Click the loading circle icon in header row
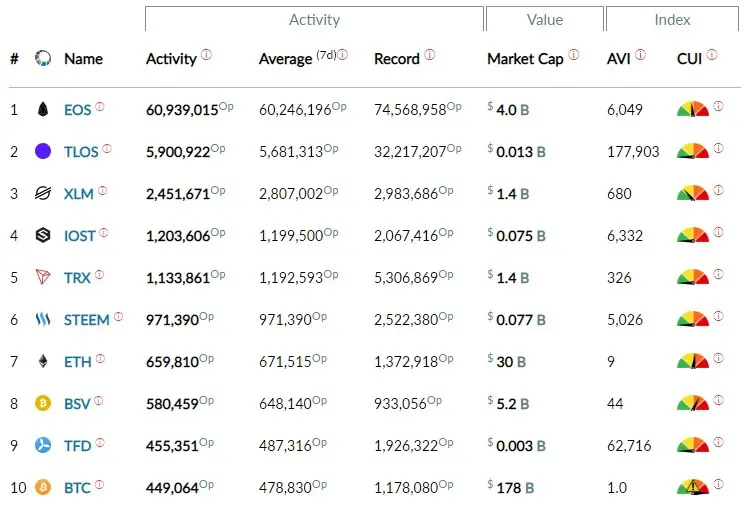This screenshot has height=505, width=745. pos(43,58)
